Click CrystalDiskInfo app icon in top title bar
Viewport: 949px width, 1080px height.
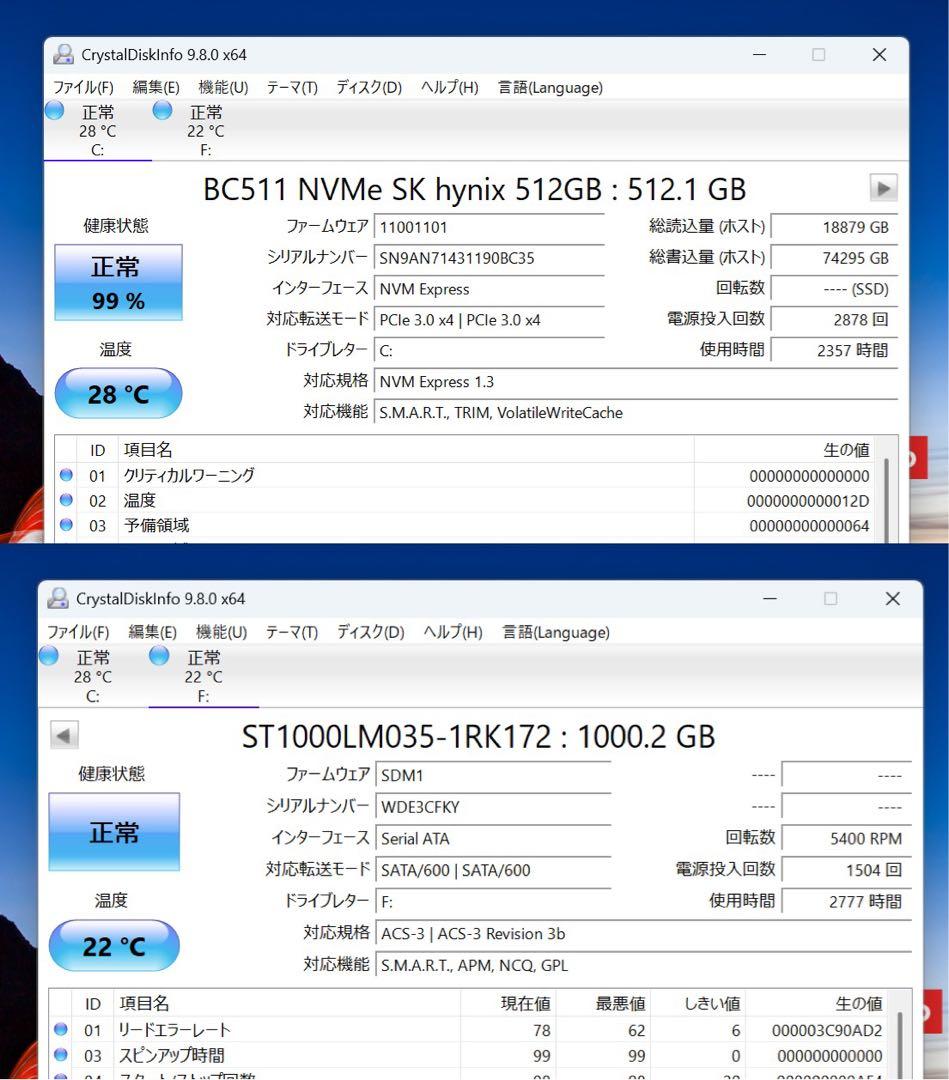[x=63, y=54]
